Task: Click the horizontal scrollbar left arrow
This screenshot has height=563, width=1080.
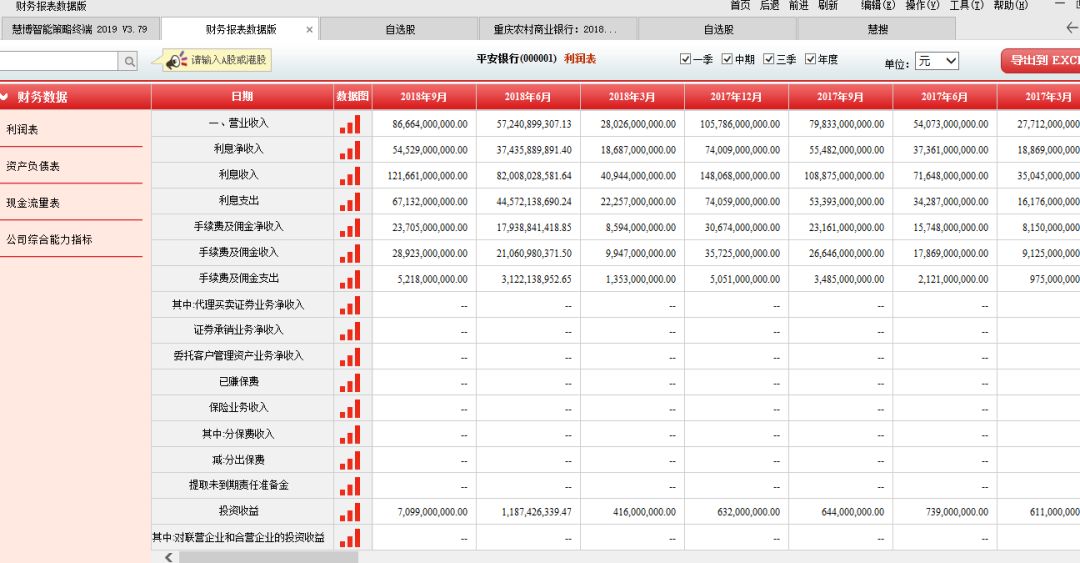Action: [168, 557]
